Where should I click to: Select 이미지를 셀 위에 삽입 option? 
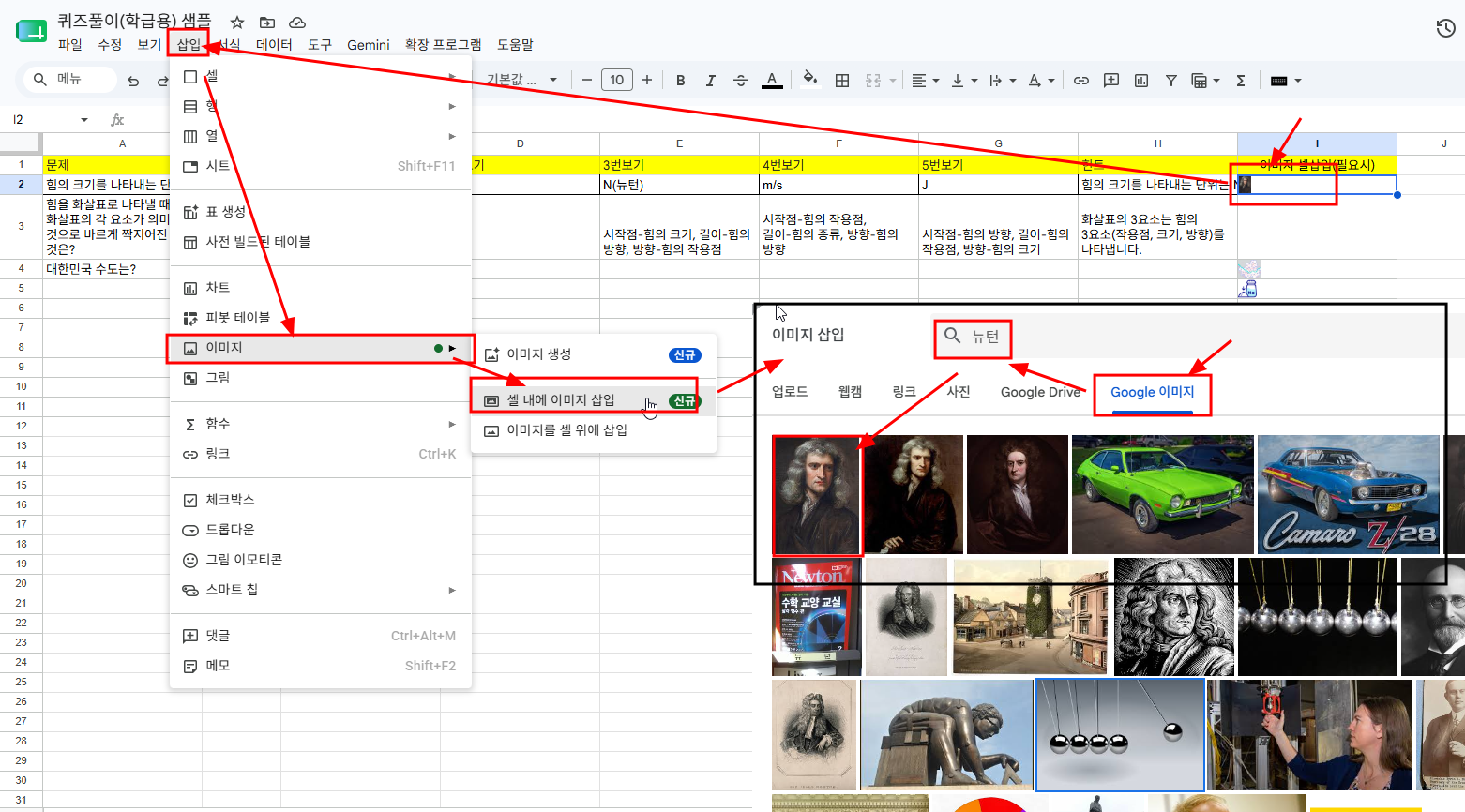pos(594,430)
